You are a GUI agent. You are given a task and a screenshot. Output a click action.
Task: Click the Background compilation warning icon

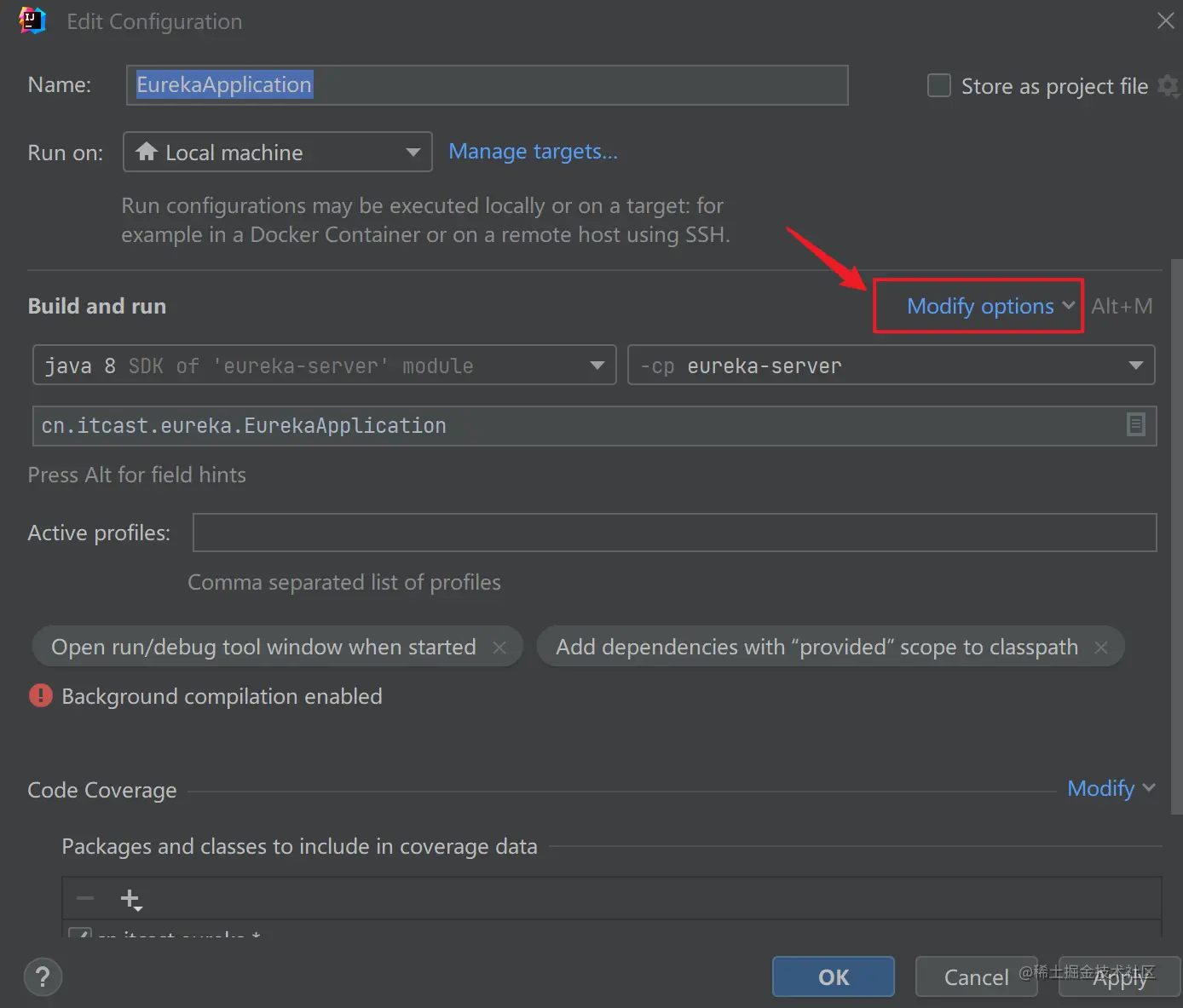(x=41, y=696)
